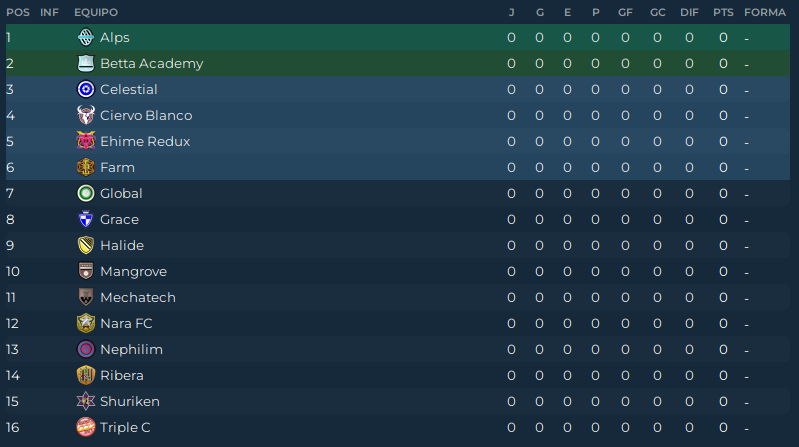Click the Ehime Redux club crest
This screenshot has height=447, width=799.
(86, 142)
